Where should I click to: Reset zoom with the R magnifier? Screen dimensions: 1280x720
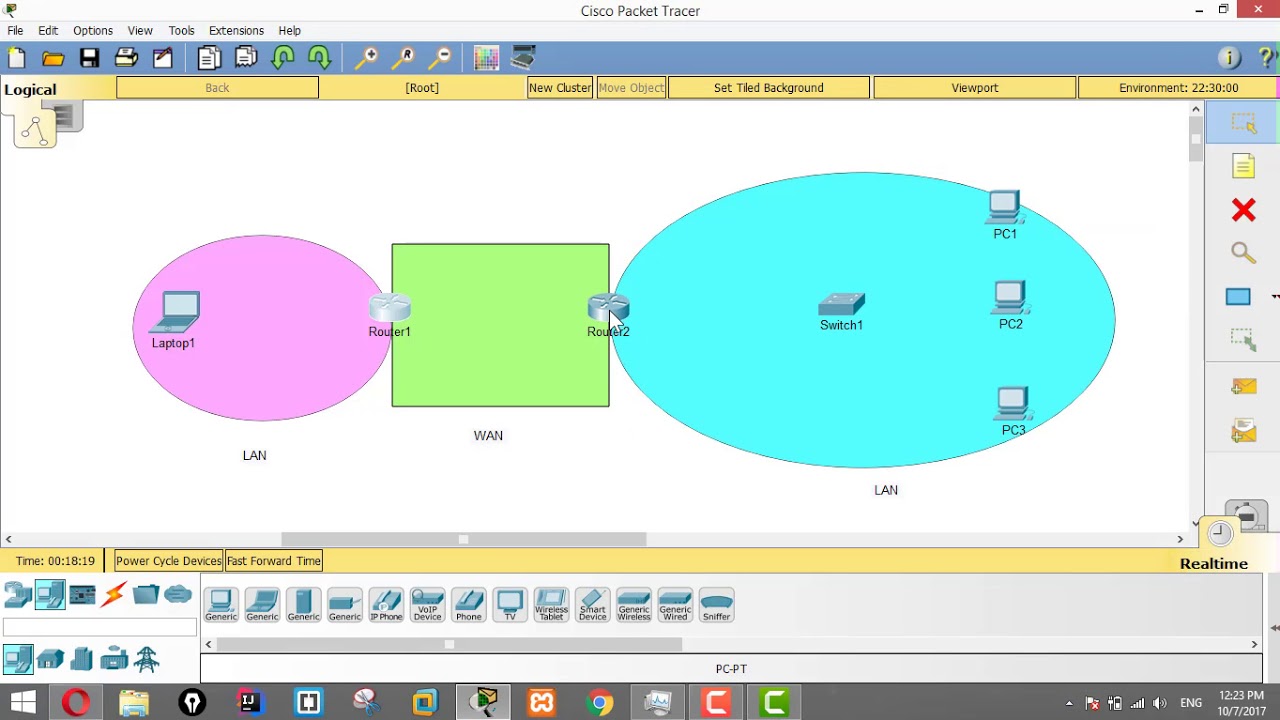[403, 58]
